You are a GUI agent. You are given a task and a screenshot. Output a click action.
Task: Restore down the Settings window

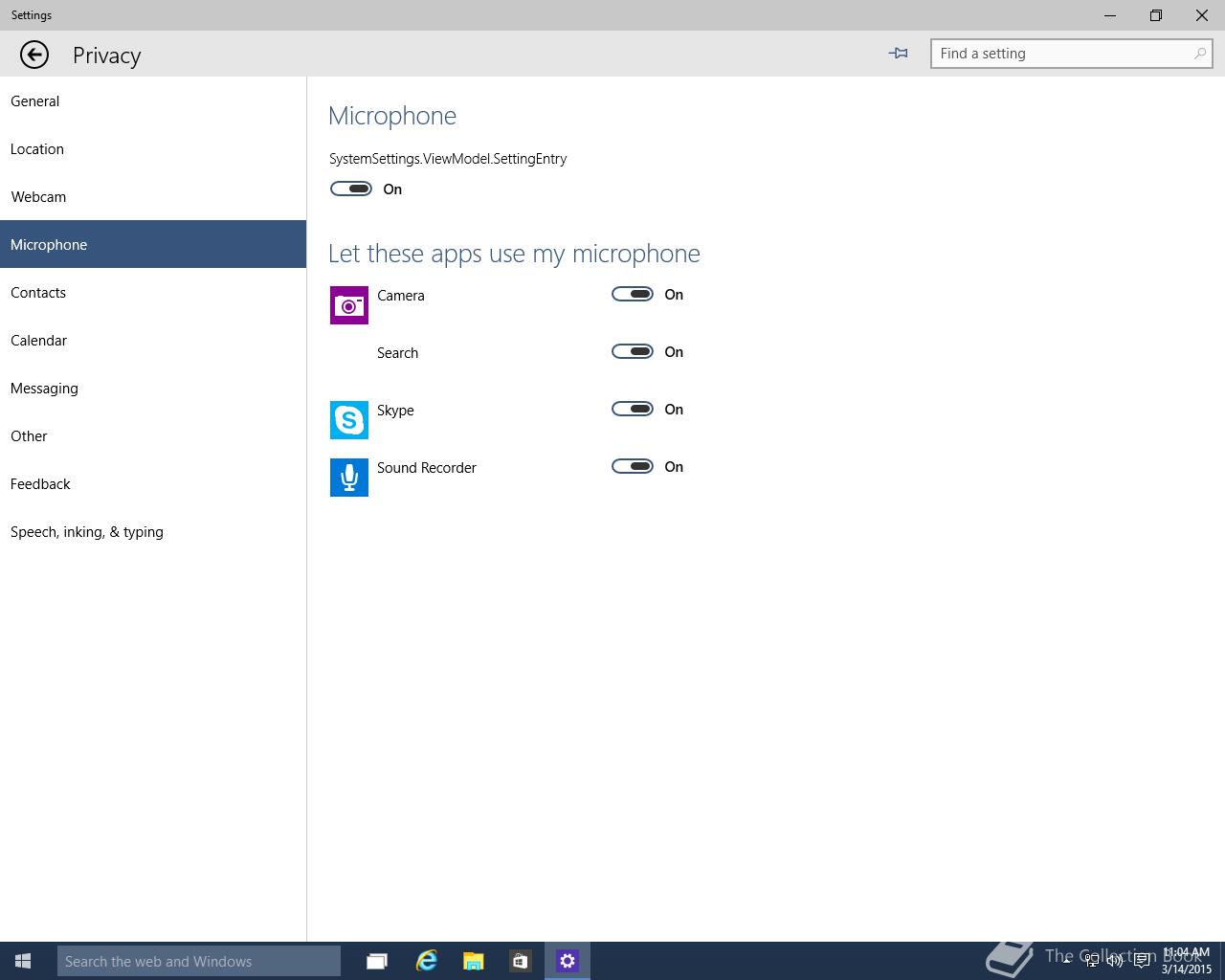[x=1156, y=15]
